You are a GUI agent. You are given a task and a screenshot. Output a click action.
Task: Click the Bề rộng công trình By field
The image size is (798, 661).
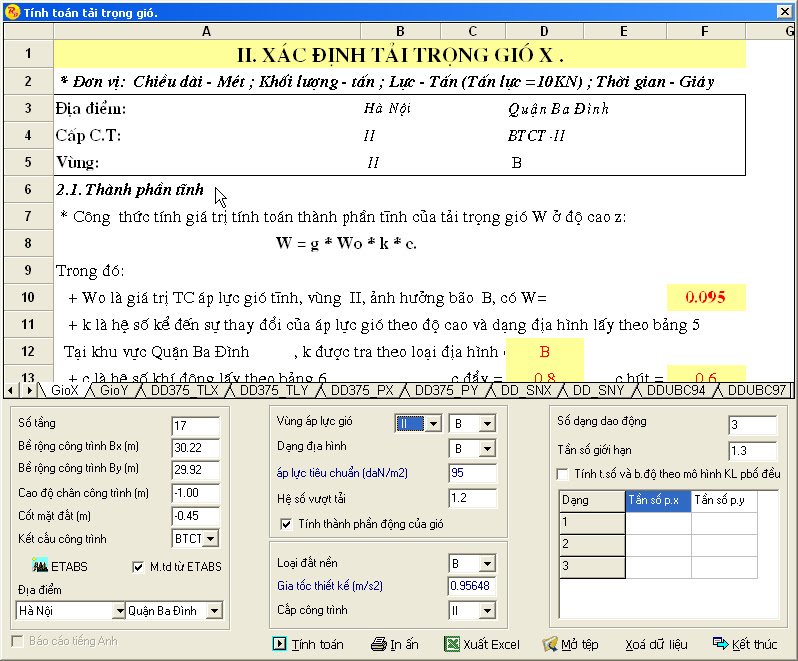coord(195,470)
